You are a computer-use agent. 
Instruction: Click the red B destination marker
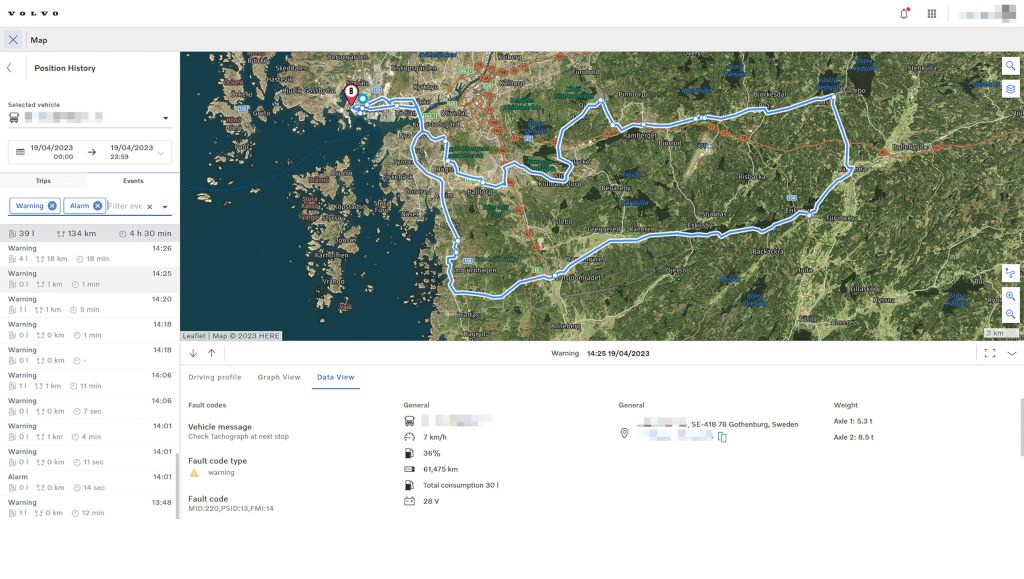click(x=351, y=94)
